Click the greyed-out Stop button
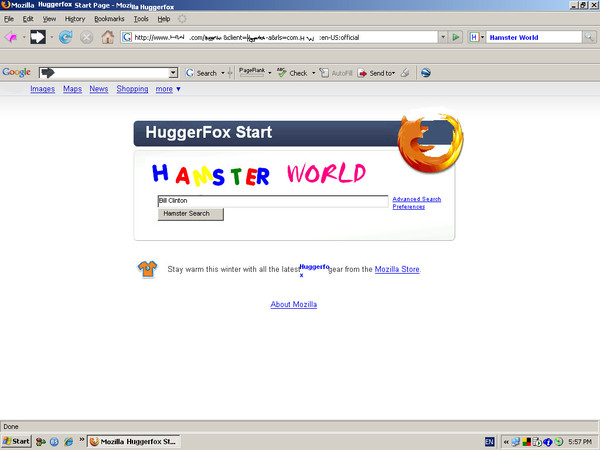The image size is (600, 450). pyautogui.click(x=86, y=38)
